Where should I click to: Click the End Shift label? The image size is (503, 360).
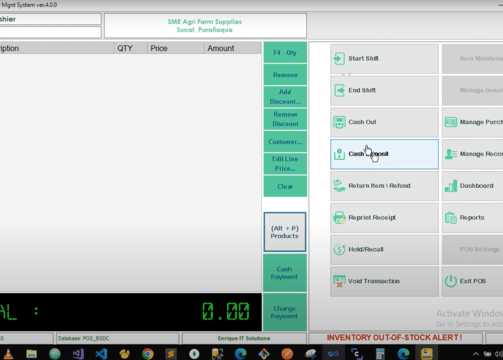point(362,90)
